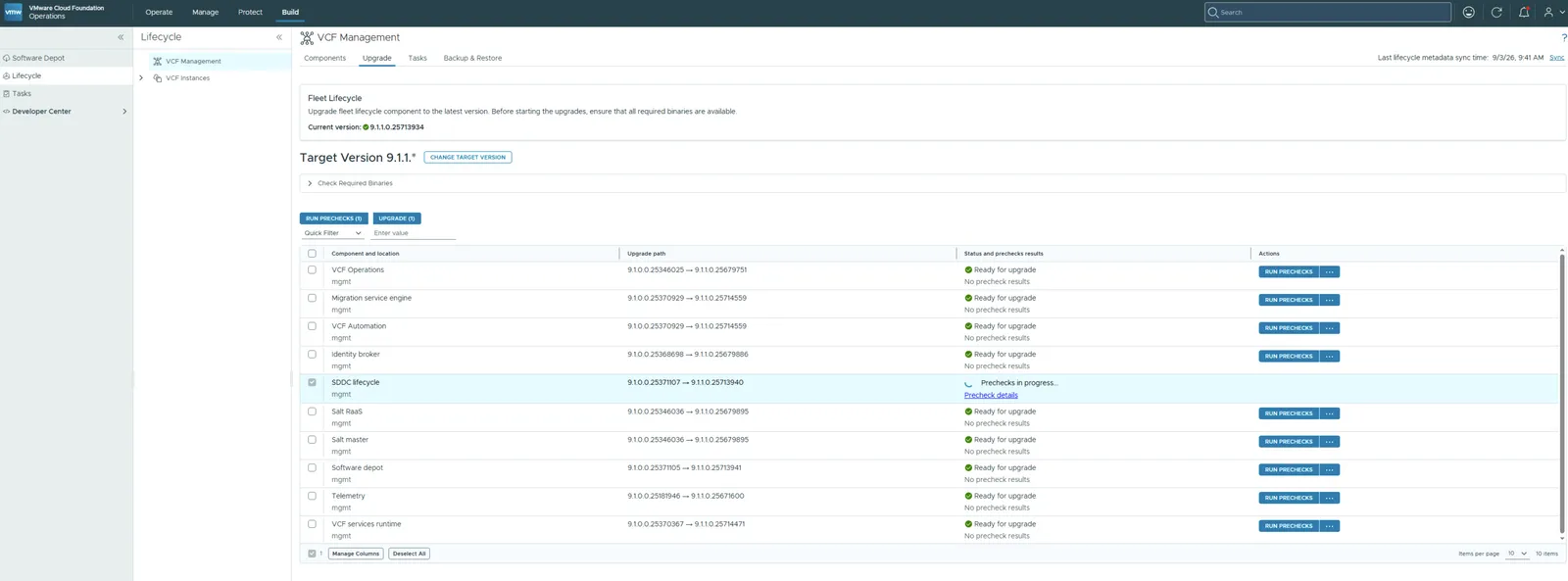This screenshot has height=581, width=1568.
Task: Open the Build top menu
Action: click(x=290, y=13)
